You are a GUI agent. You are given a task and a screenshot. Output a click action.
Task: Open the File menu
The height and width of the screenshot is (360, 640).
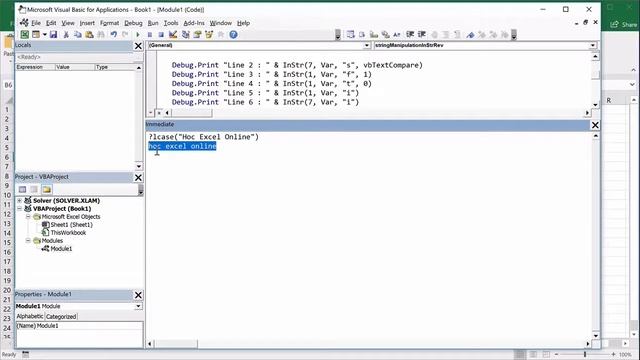(x=36, y=23)
